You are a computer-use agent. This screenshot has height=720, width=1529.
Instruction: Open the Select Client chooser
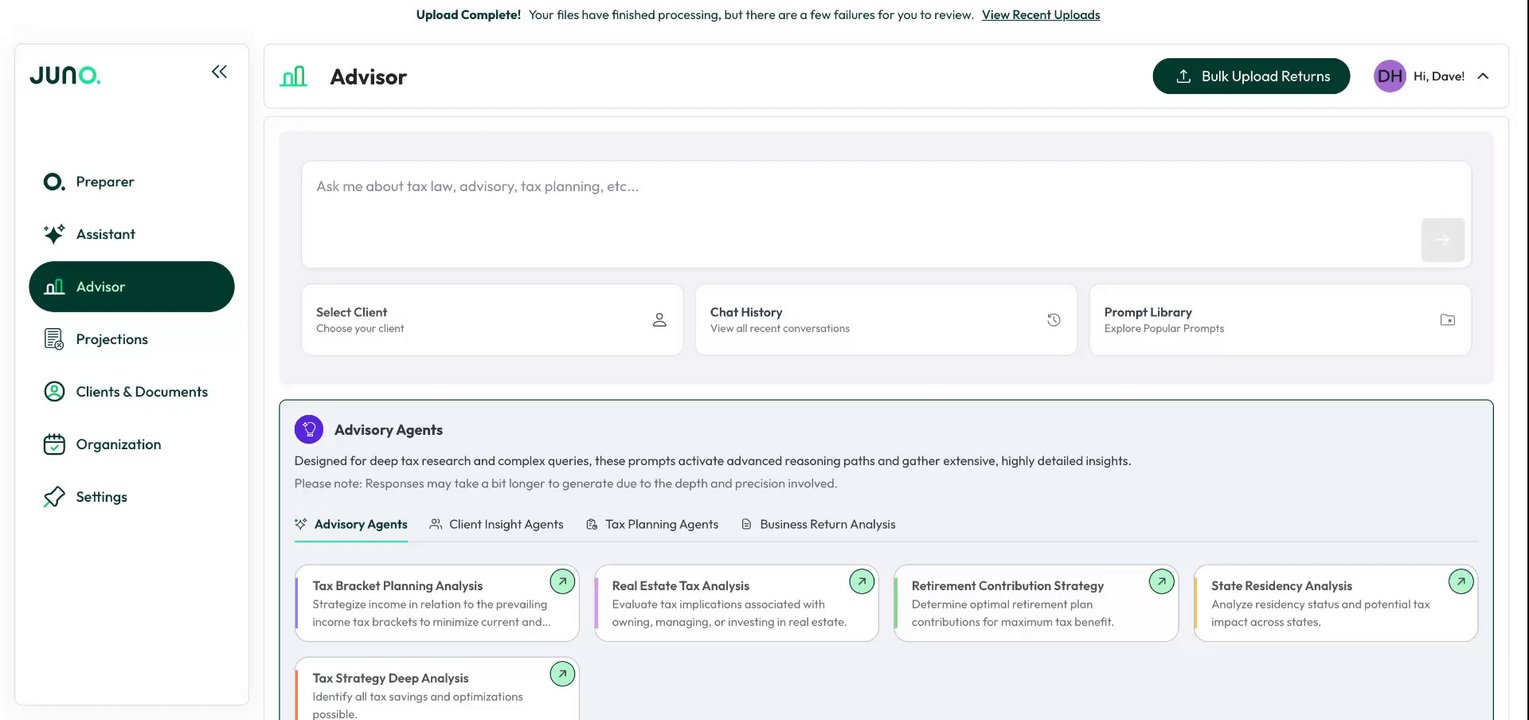click(x=491, y=320)
